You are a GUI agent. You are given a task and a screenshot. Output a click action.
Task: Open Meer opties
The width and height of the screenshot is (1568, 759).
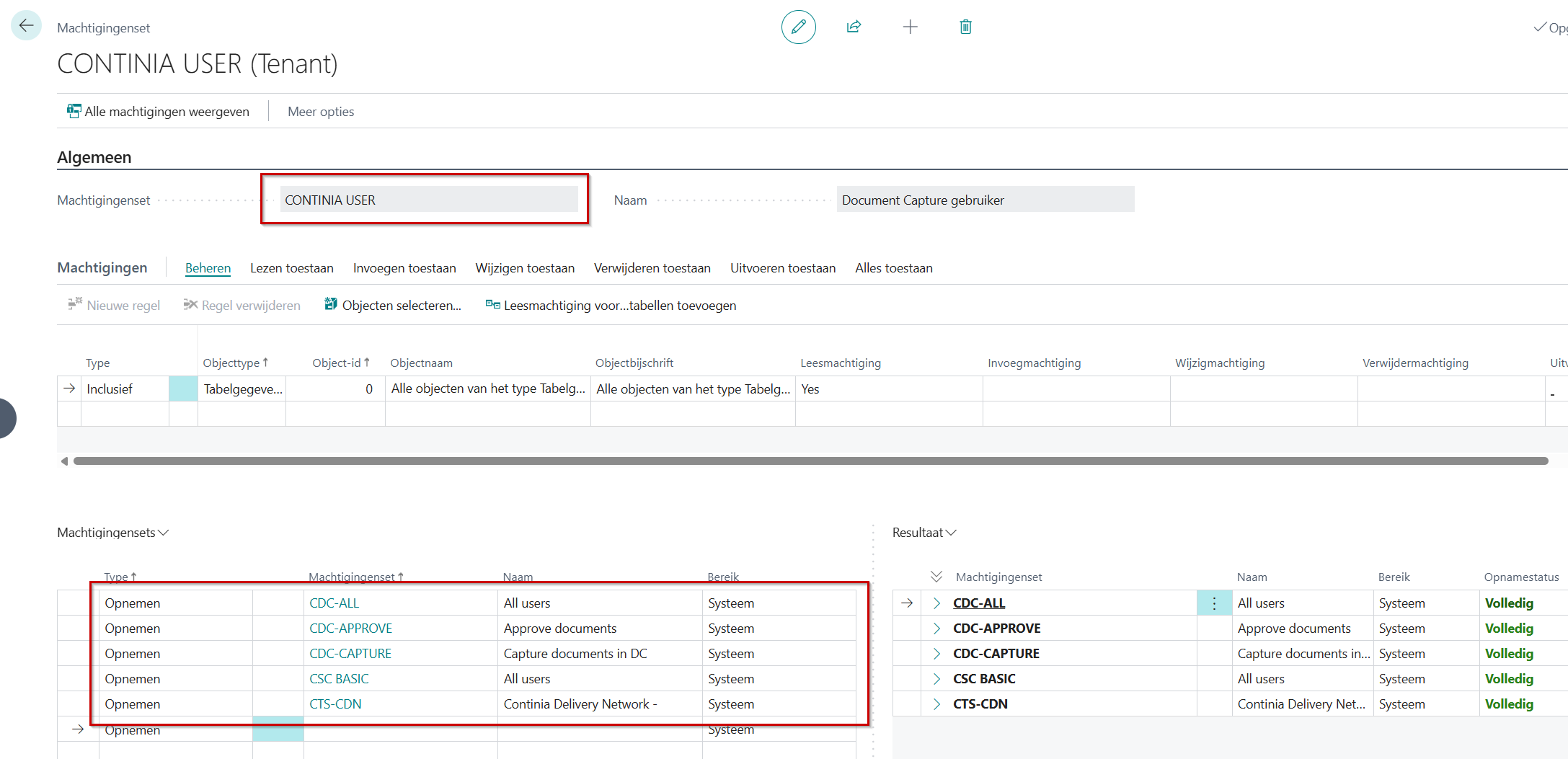(321, 112)
